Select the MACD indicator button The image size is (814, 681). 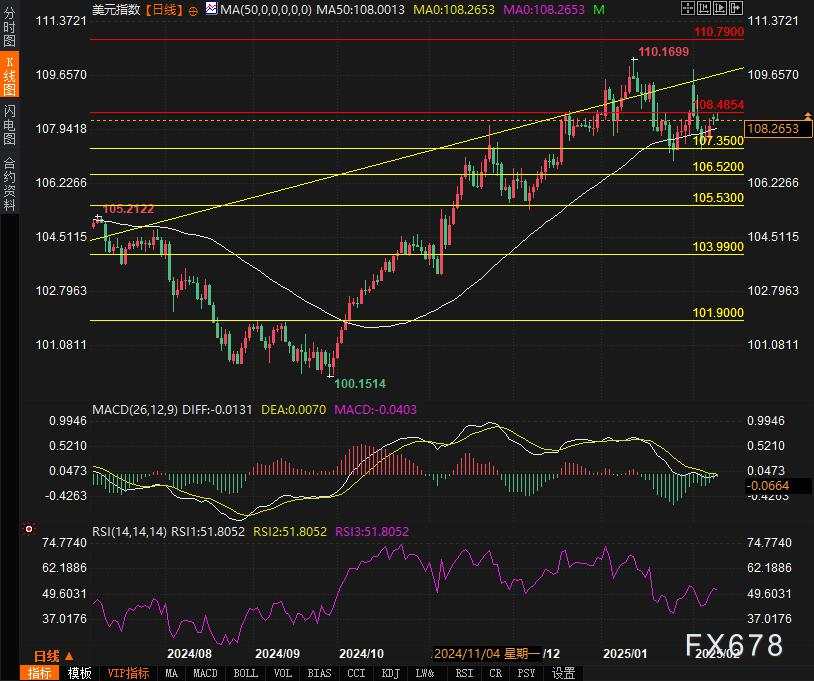click(205, 673)
